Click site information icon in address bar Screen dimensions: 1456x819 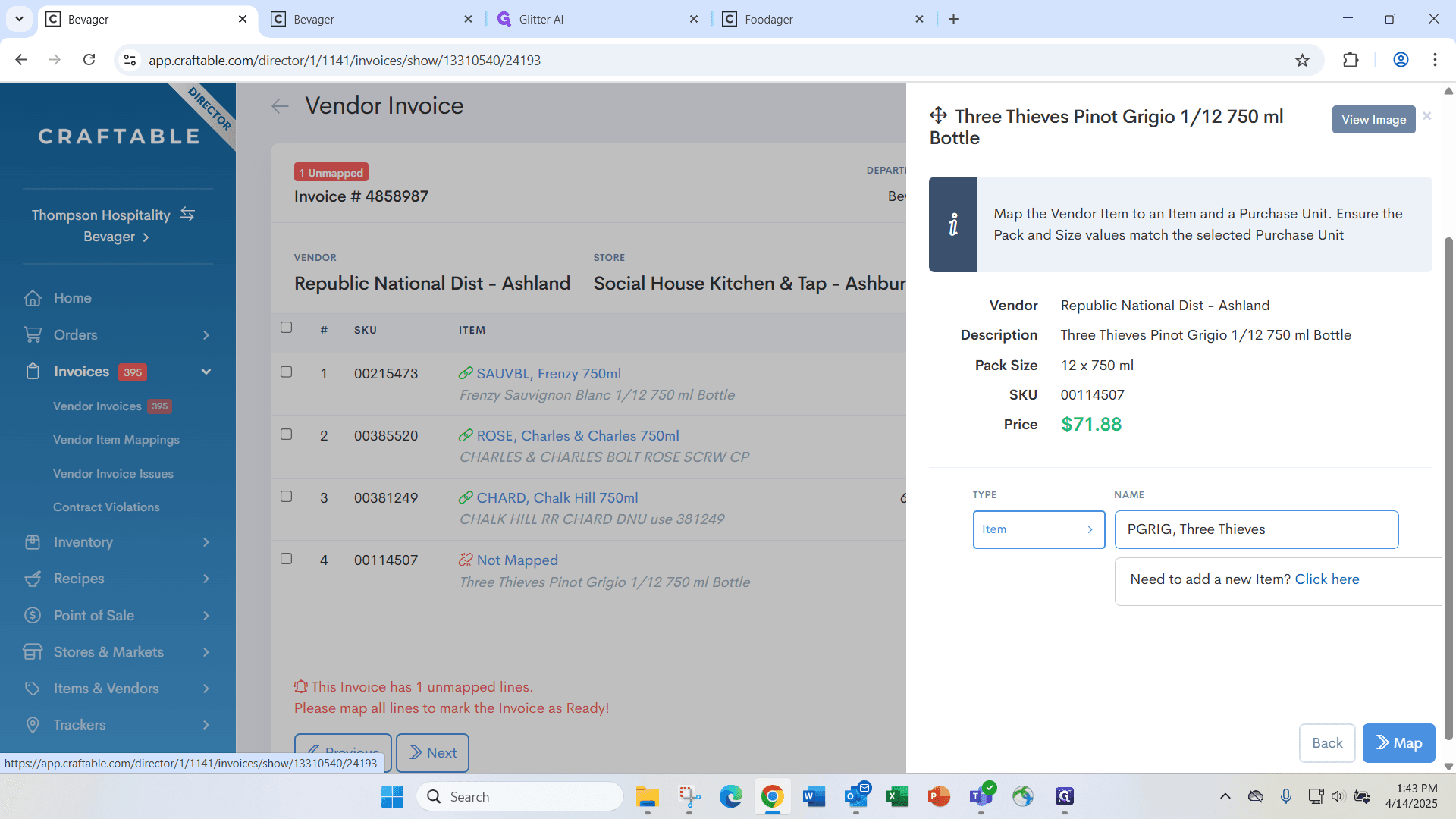130,60
